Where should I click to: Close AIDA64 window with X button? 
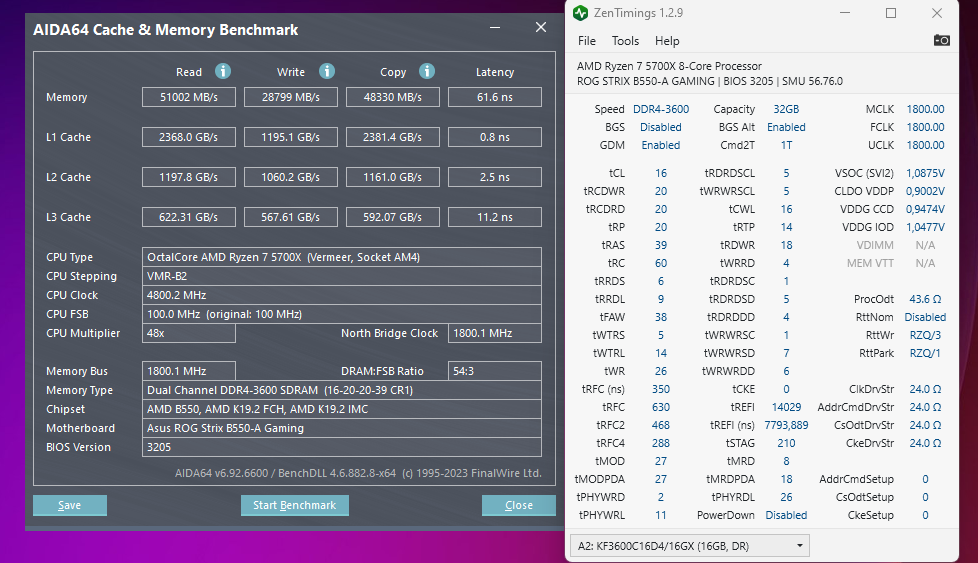[541, 27]
